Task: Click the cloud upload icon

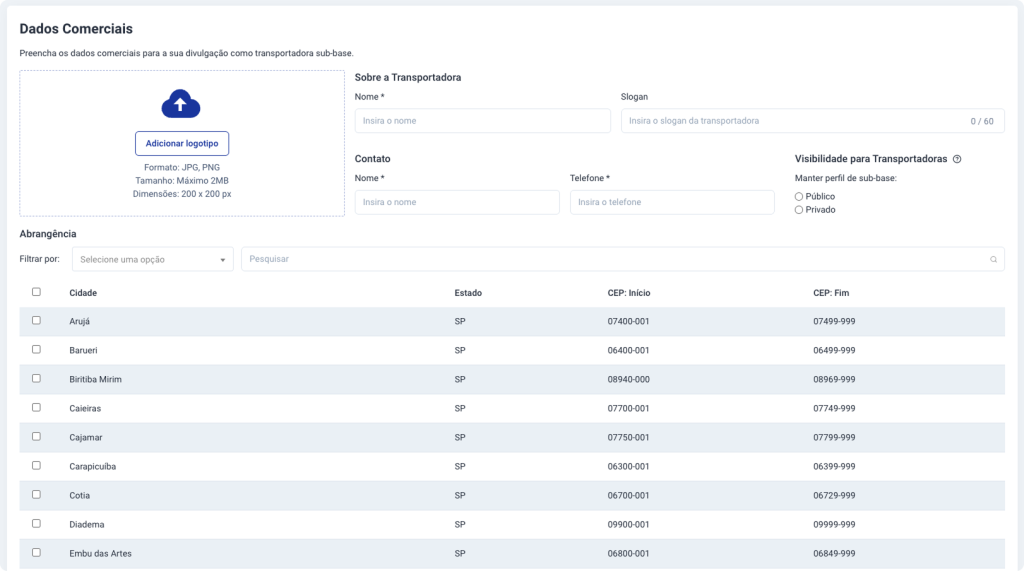Action: click(x=181, y=103)
